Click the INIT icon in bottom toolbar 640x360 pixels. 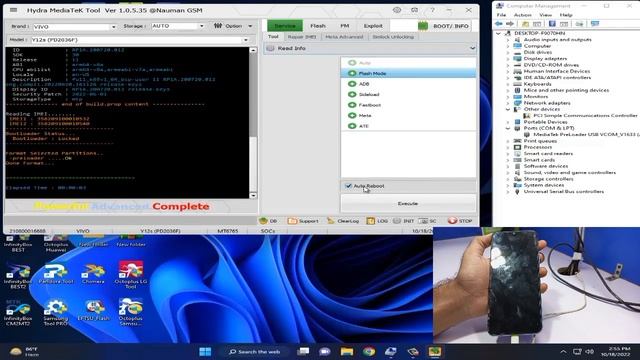click(x=397, y=221)
